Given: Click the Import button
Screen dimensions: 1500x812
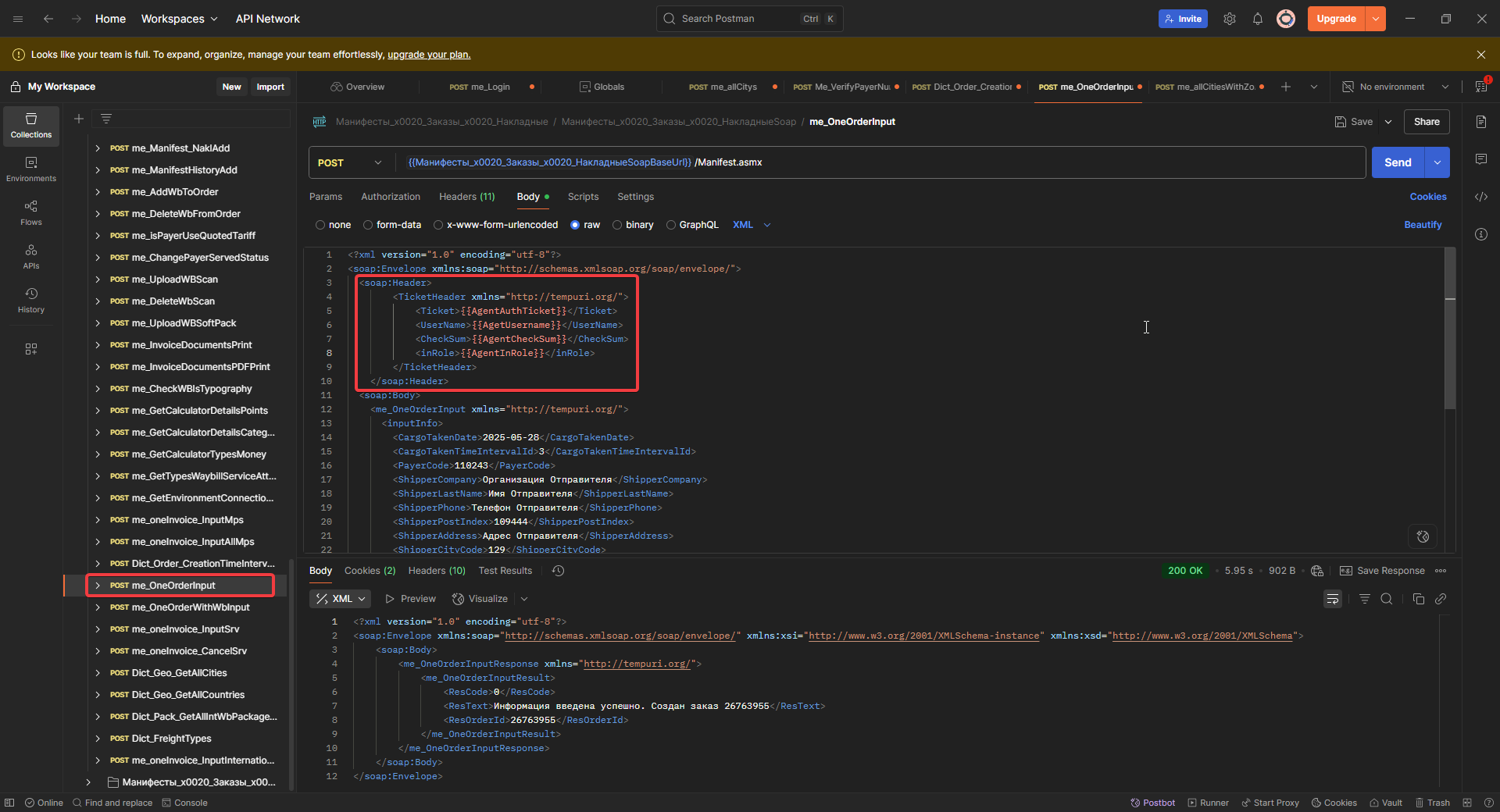Looking at the screenshot, I should pyautogui.click(x=270, y=87).
